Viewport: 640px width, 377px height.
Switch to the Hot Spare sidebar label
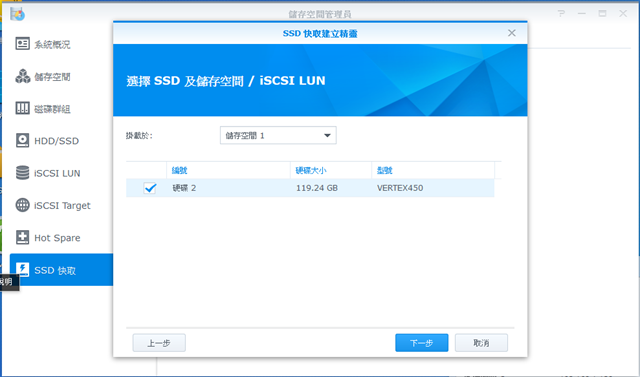(57, 238)
